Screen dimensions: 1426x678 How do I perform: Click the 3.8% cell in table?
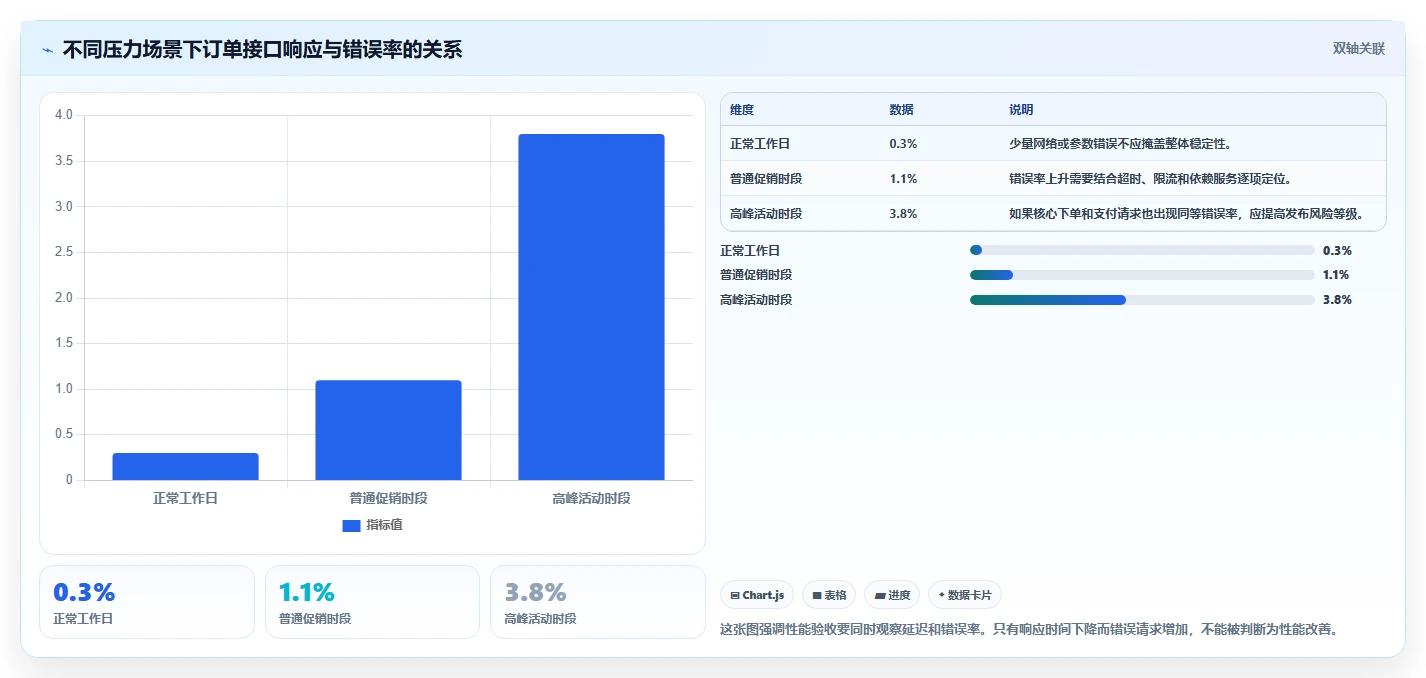pyautogui.click(x=903, y=214)
